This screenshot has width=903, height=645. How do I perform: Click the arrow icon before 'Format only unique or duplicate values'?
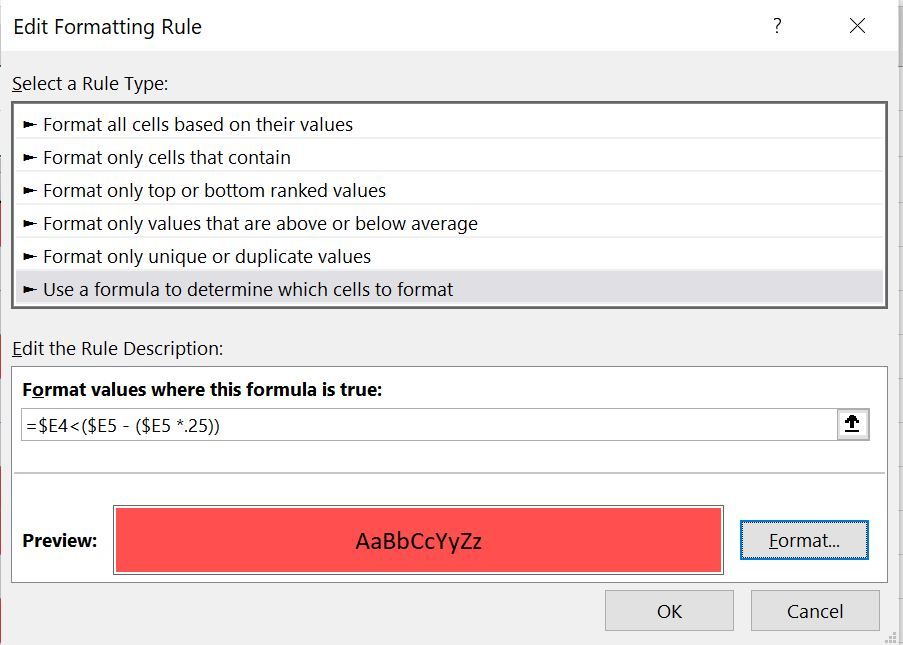click(32, 256)
